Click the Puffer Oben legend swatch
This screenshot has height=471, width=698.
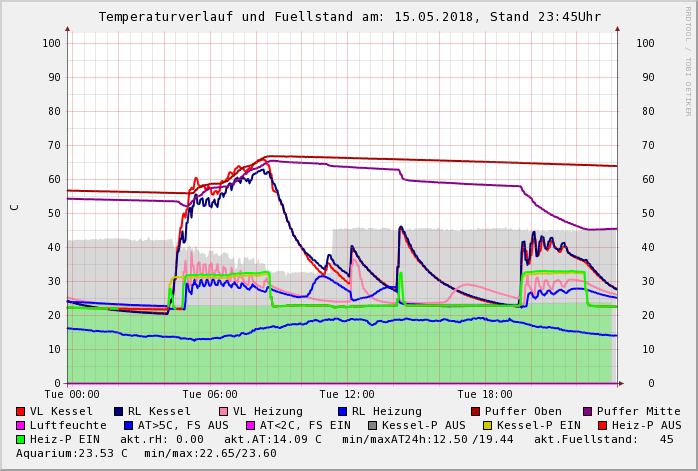(x=475, y=411)
